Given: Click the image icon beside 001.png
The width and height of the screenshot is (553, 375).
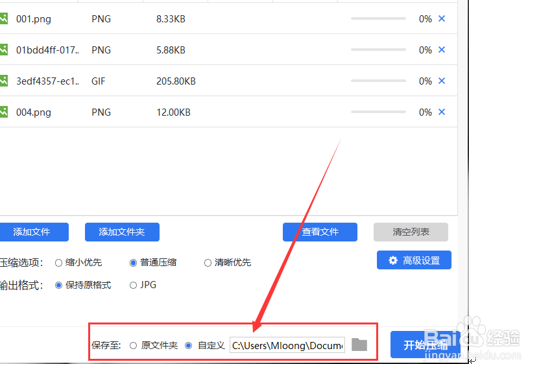Looking at the screenshot, I should tap(4, 18).
